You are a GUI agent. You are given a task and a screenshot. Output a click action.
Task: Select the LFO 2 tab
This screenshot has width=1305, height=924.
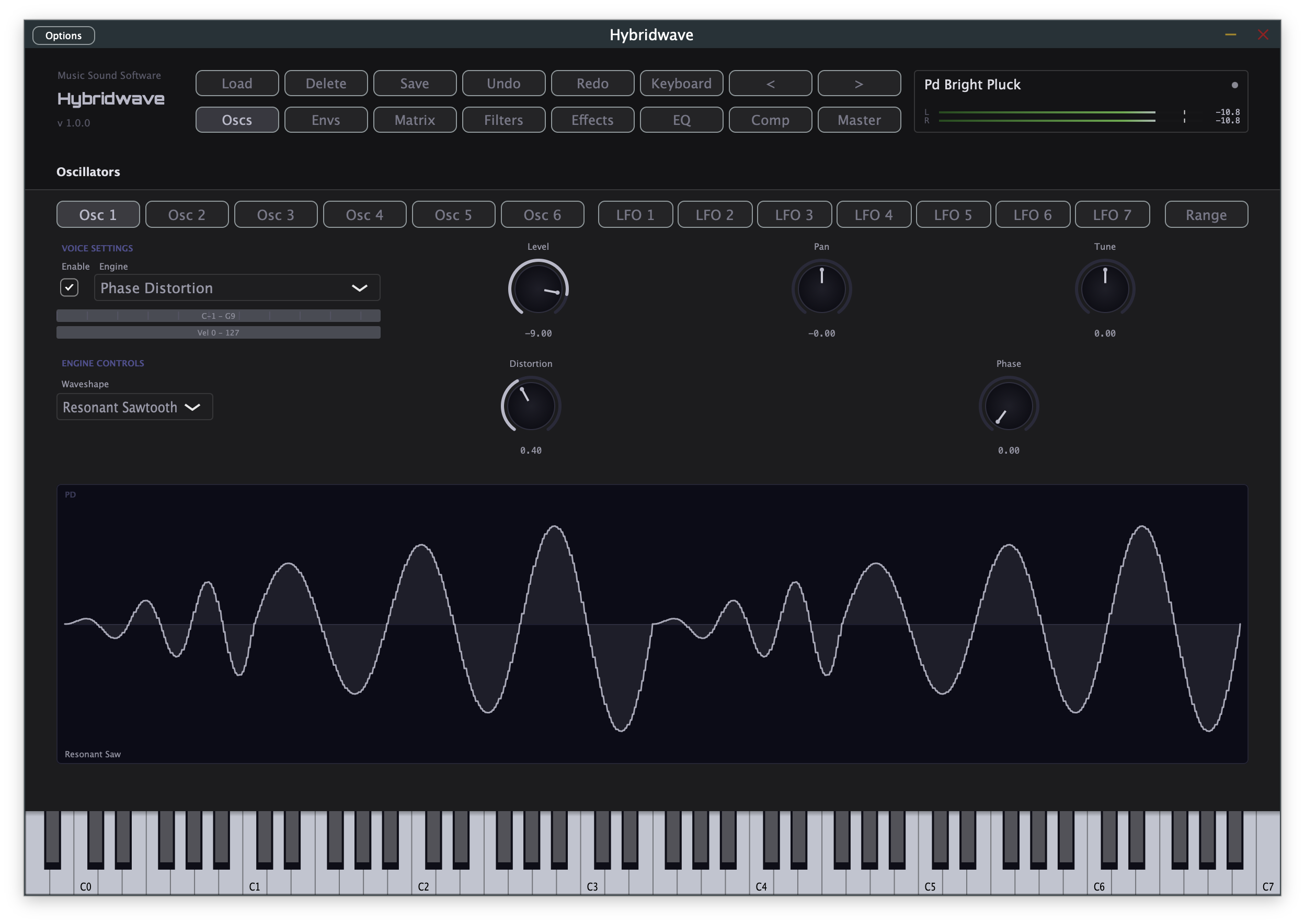(714, 214)
